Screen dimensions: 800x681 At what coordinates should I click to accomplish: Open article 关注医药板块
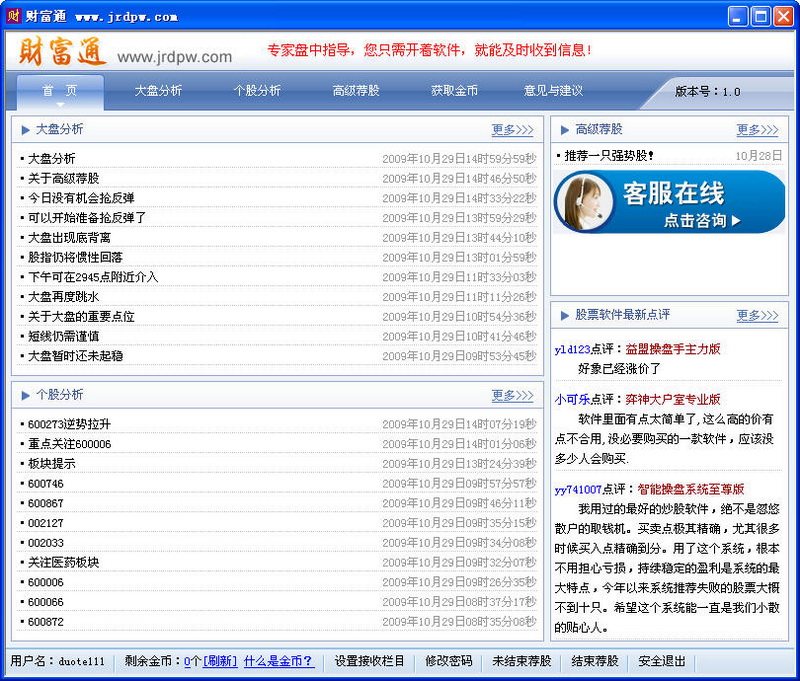(x=64, y=563)
